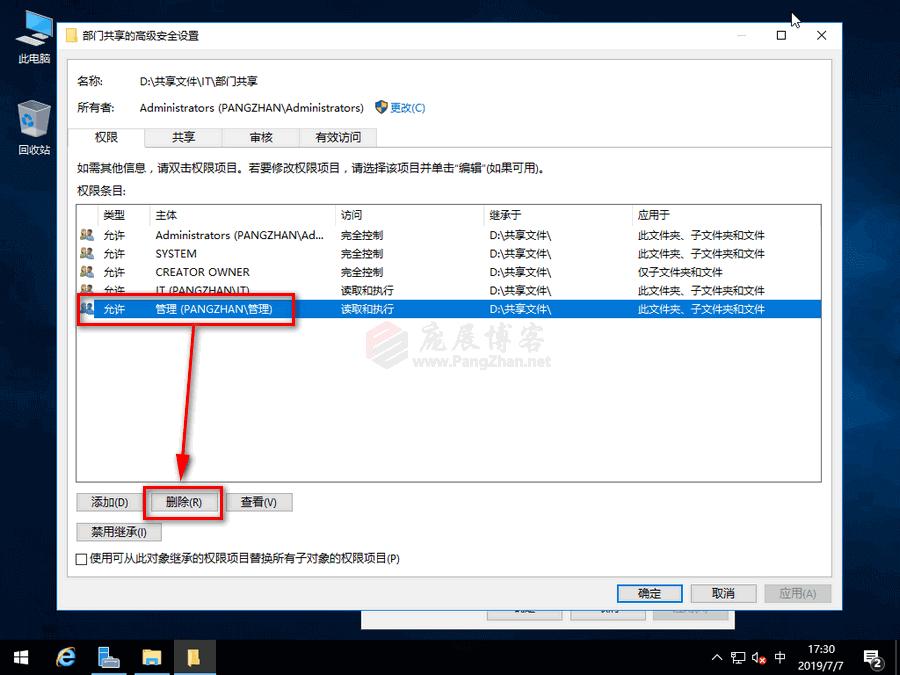Click the 删除(R) button
This screenshot has width=900, height=675.
click(183, 502)
